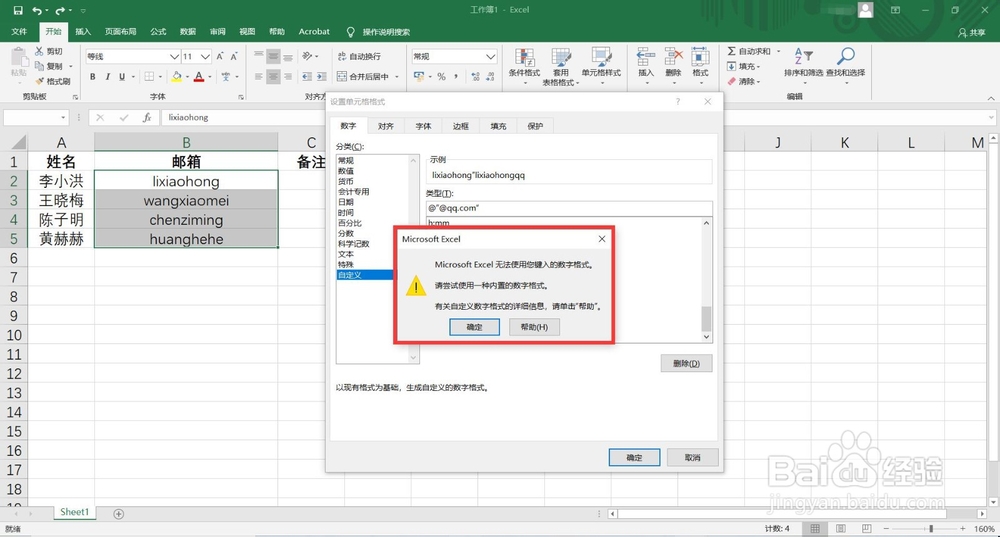Click the cell borders icon
Image resolution: width=1000 pixels, height=537 pixels.
(149, 77)
